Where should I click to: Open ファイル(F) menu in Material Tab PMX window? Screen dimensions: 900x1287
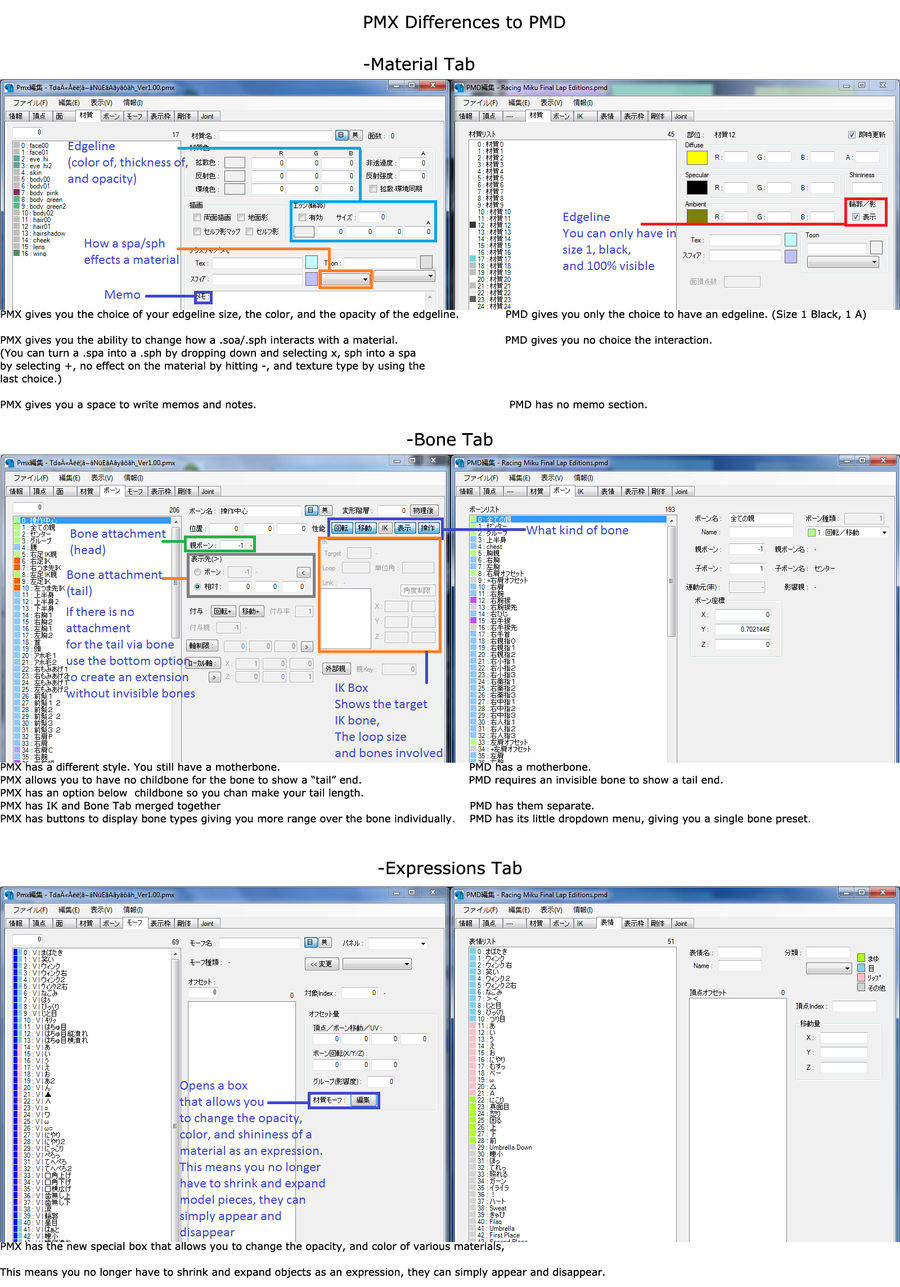30,103
